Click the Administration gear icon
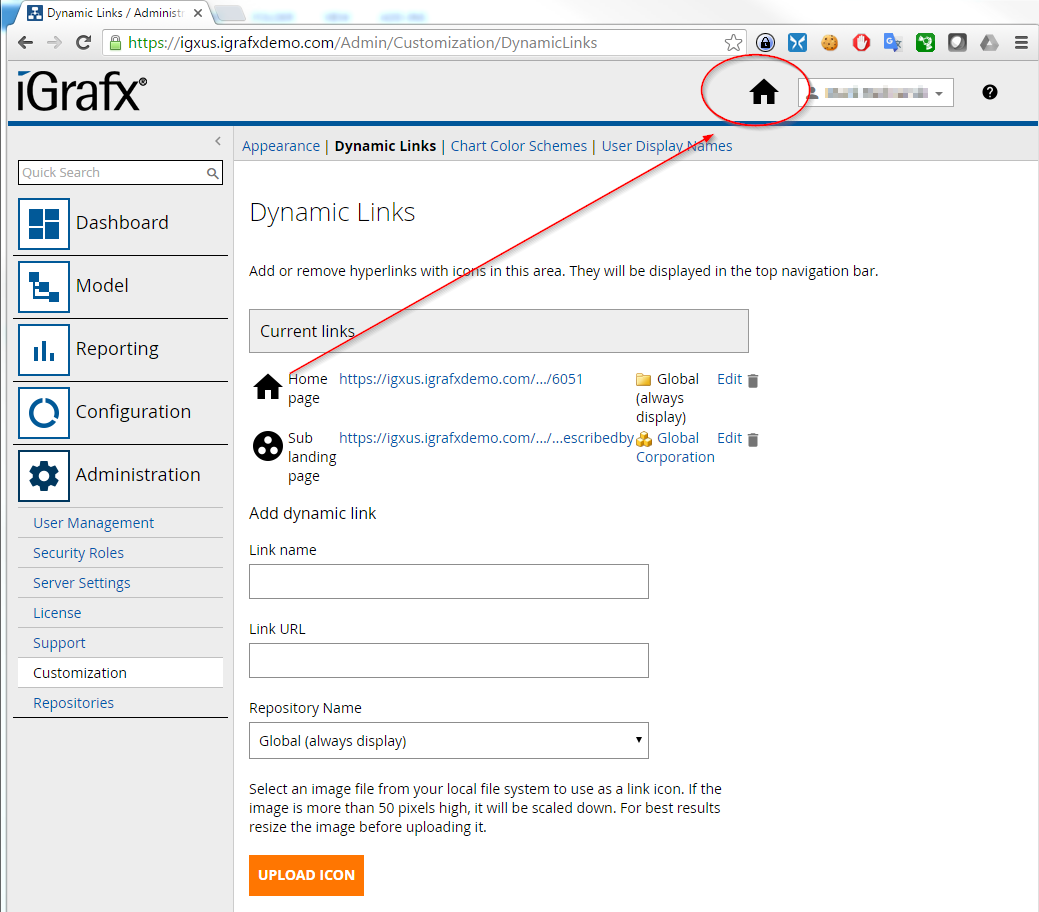The image size is (1039, 912). (x=44, y=475)
